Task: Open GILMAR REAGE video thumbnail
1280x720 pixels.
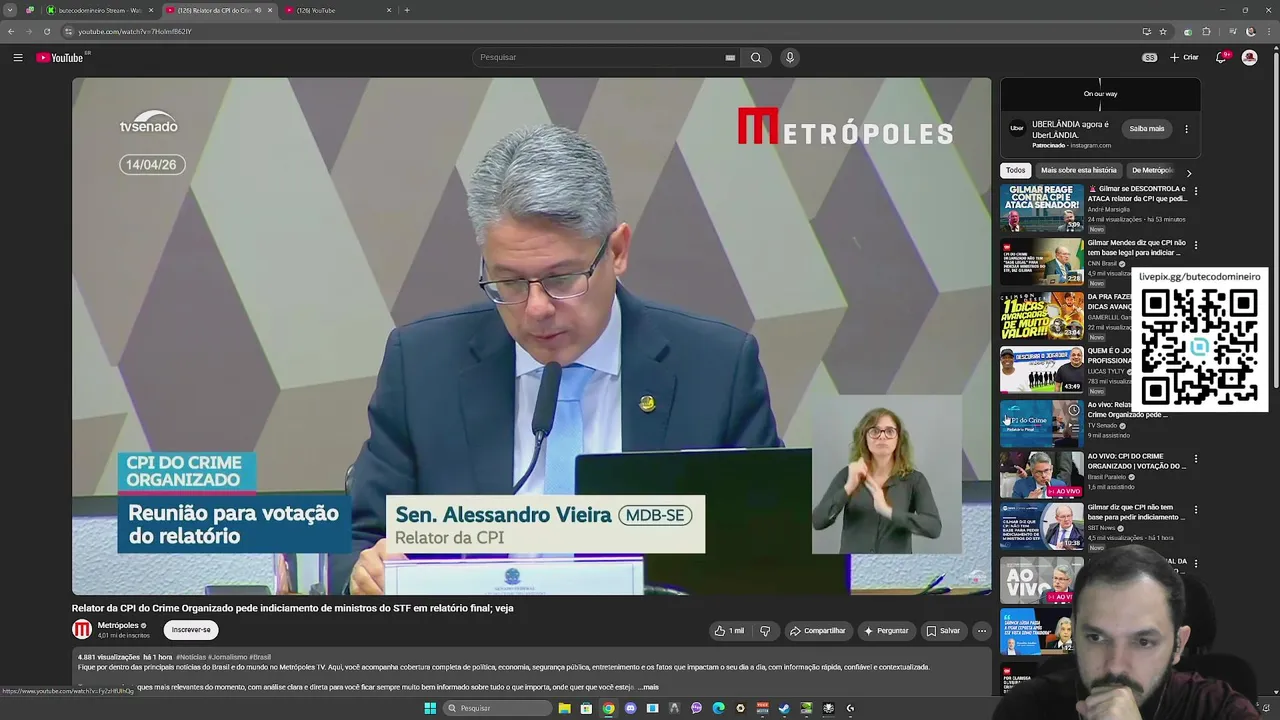Action: click(1041, 208)
